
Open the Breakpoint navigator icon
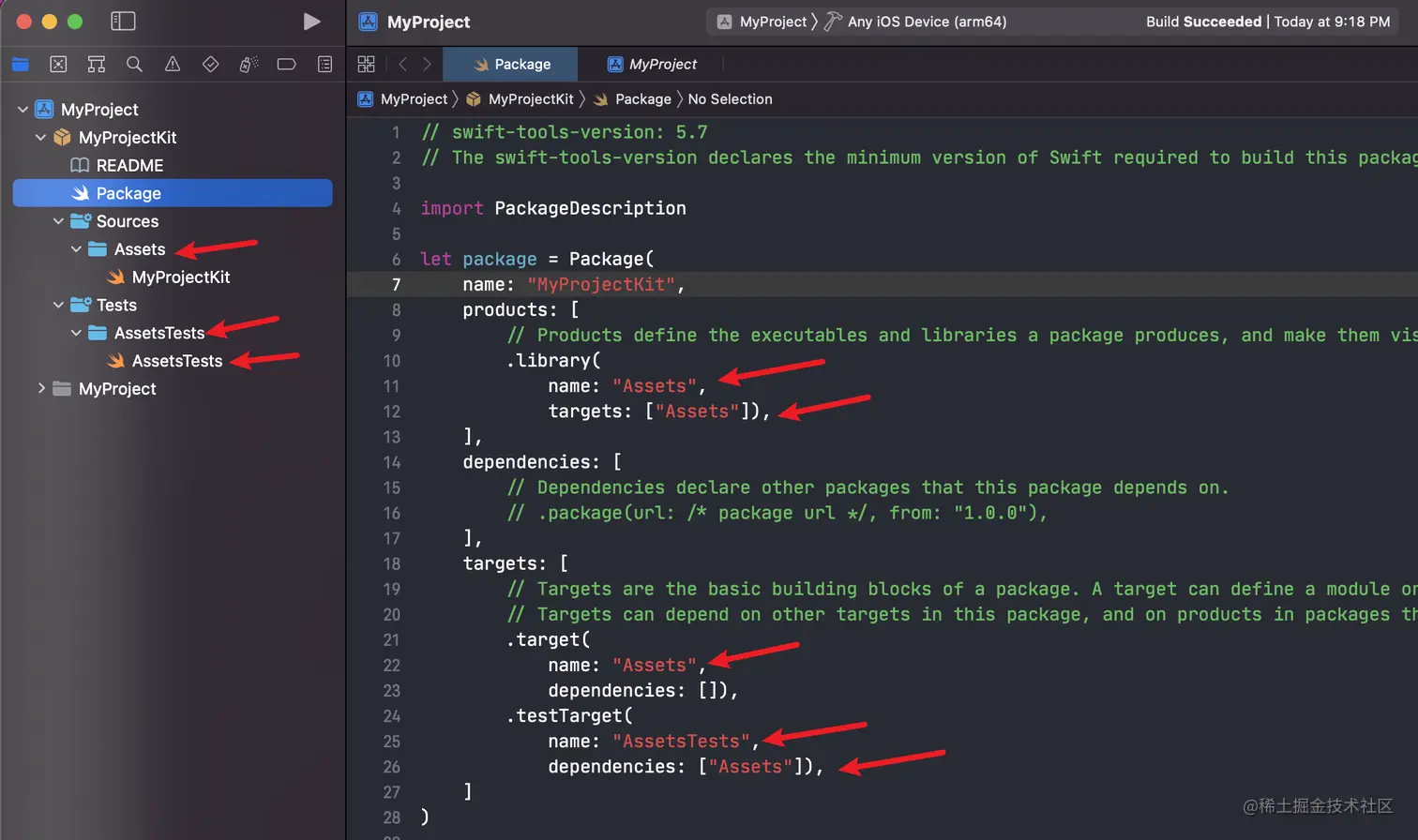286,64
